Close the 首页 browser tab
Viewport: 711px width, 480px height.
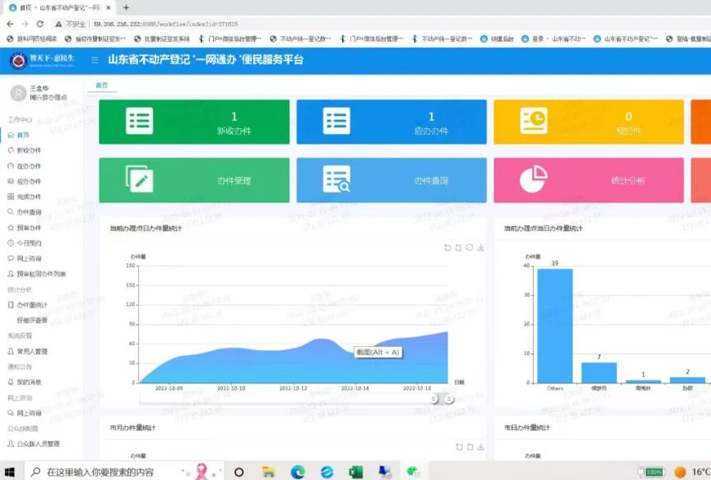click(108, 8)
